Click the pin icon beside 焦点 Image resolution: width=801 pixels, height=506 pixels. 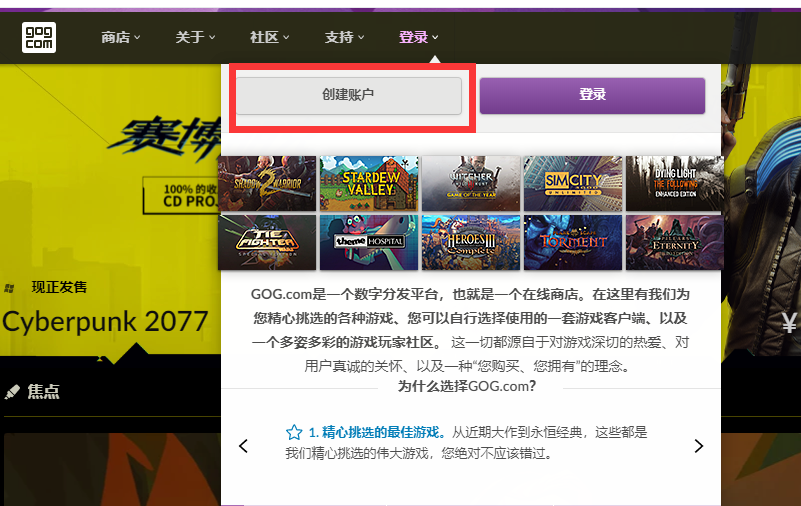pyautogui.click(x=12, y=392)
